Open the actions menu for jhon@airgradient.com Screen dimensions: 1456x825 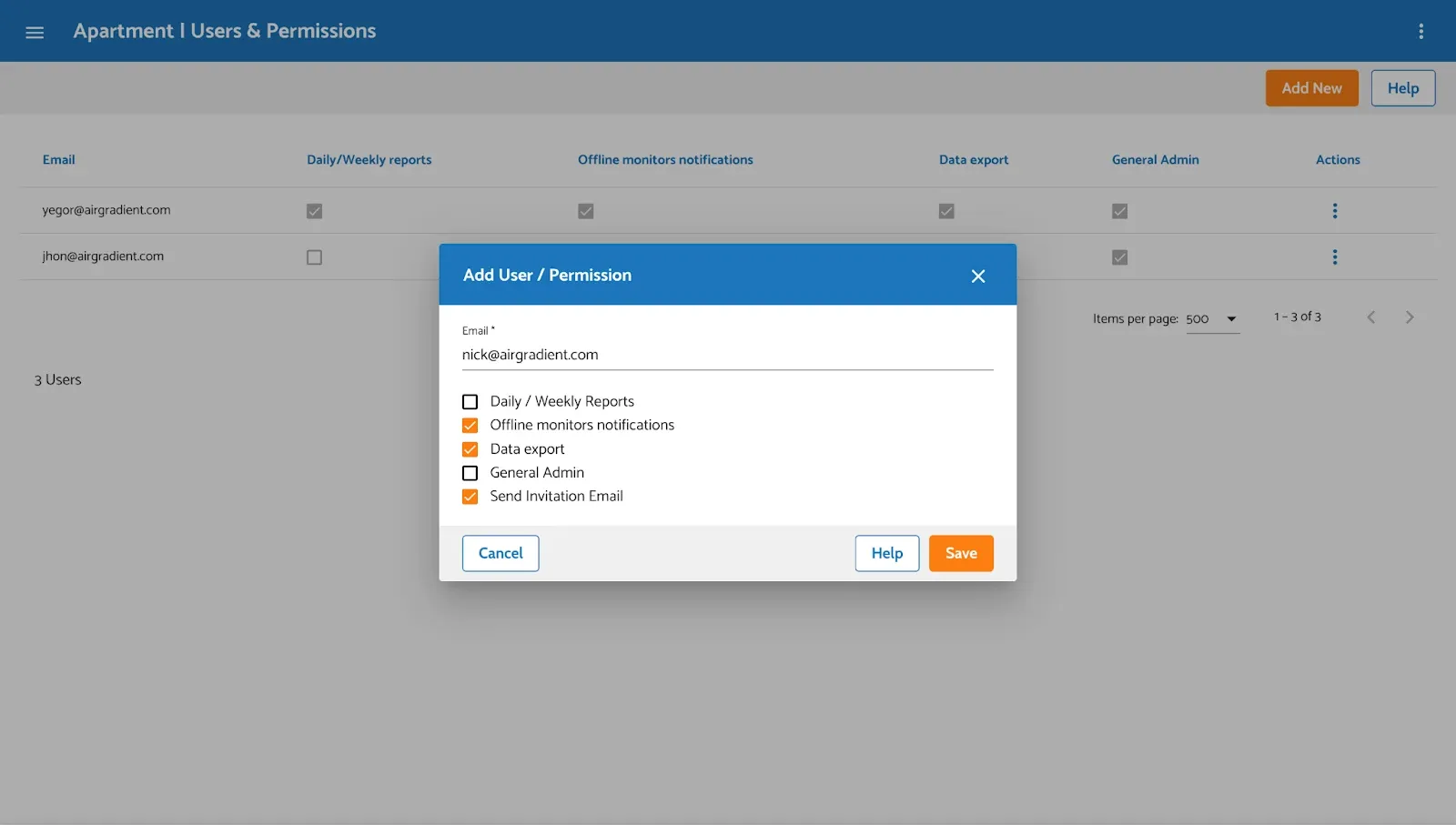coord(1335,257)
